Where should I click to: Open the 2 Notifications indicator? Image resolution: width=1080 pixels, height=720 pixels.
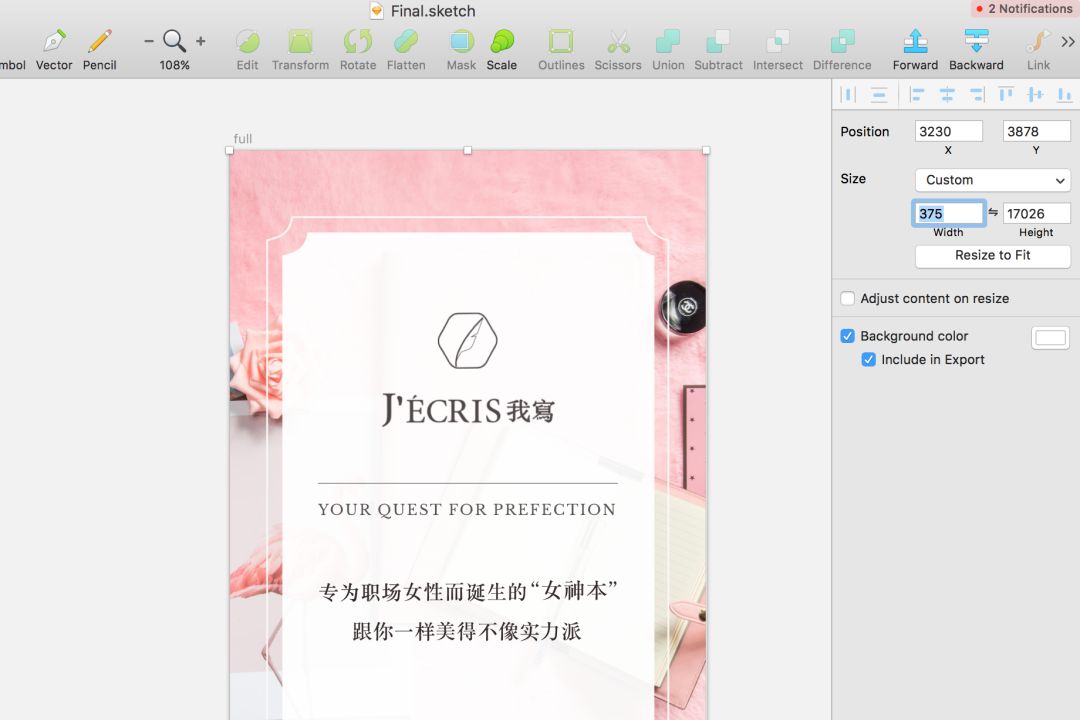click(x=1024, y=9)
